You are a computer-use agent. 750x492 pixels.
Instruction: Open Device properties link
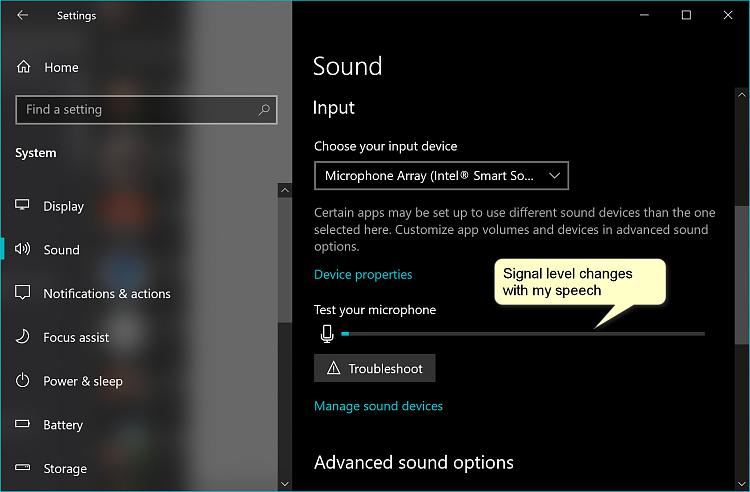tap(363, 274)
